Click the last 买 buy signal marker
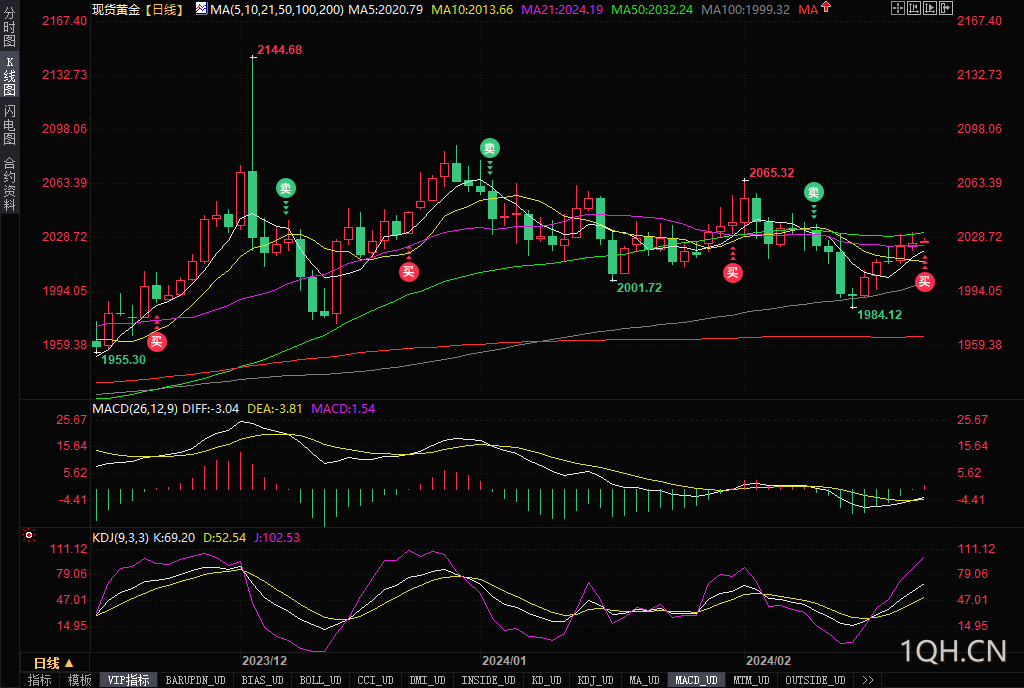The image size is (1024, 688). [x=925, y=281]
